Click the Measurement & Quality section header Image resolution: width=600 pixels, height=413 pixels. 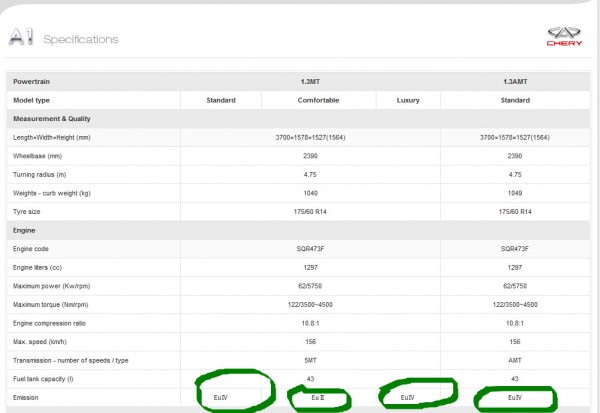point(52,119)
